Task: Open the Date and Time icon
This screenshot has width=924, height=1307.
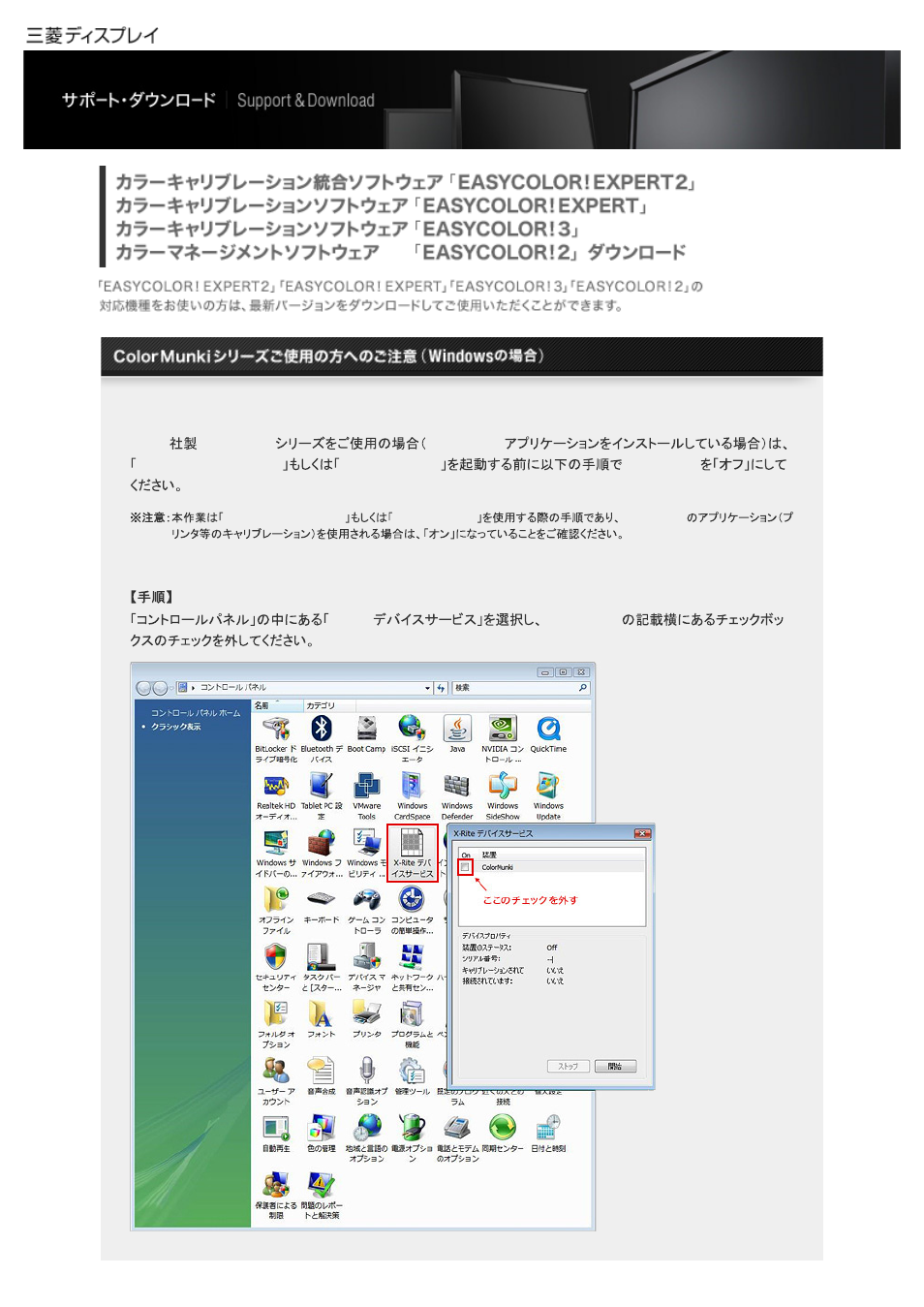Action: click(548, 1134)
